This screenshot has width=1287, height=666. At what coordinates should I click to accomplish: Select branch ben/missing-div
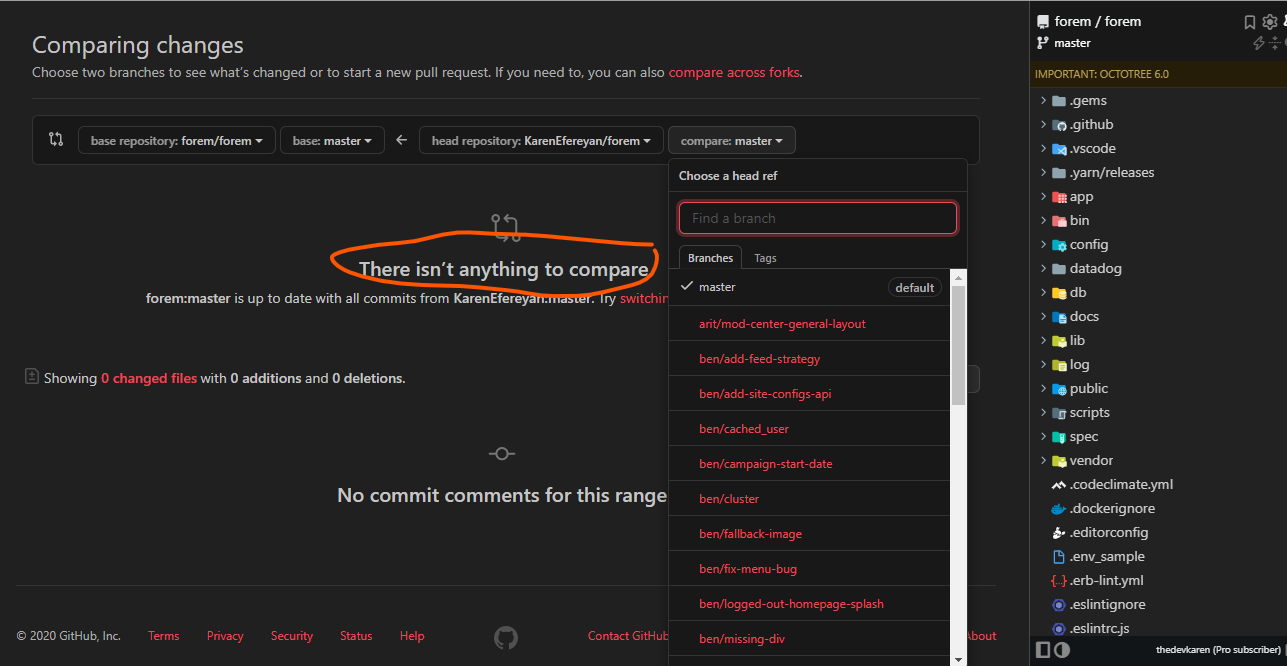[809, 638]
